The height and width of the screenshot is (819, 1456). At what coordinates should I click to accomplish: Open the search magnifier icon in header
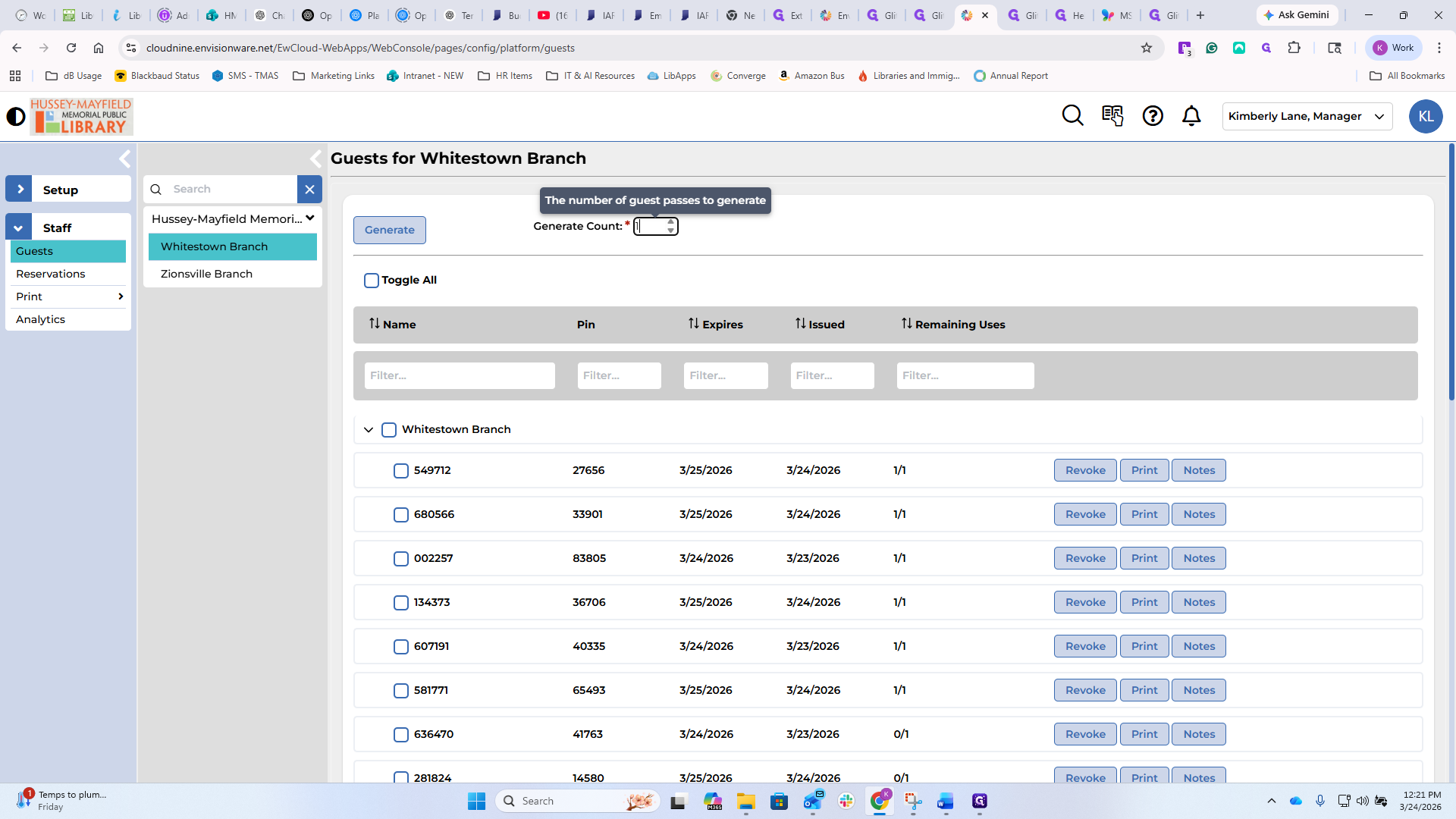point(1072,116)
